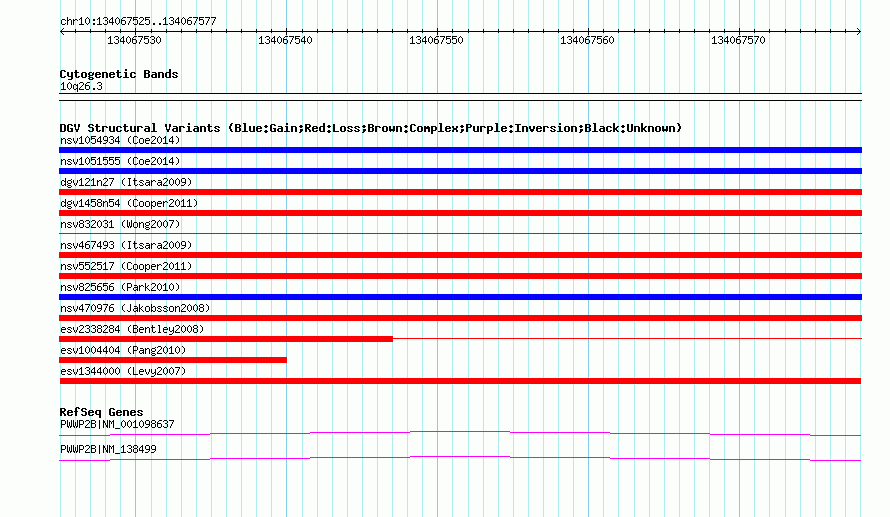Select the red loss bar under dgv121n27
Screen dimensions: 890x517
pos(460,192)
